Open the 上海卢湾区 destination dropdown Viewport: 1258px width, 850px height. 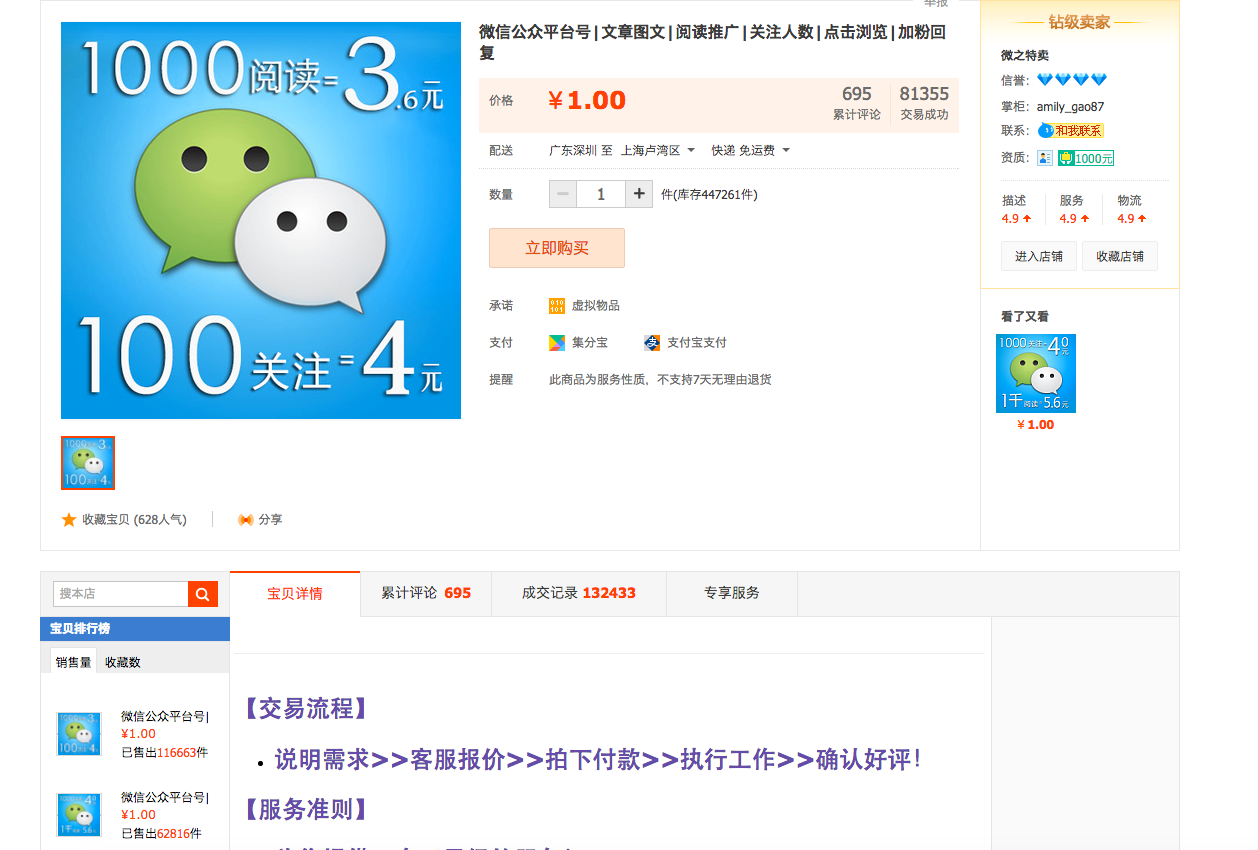[x=658, y=151]
